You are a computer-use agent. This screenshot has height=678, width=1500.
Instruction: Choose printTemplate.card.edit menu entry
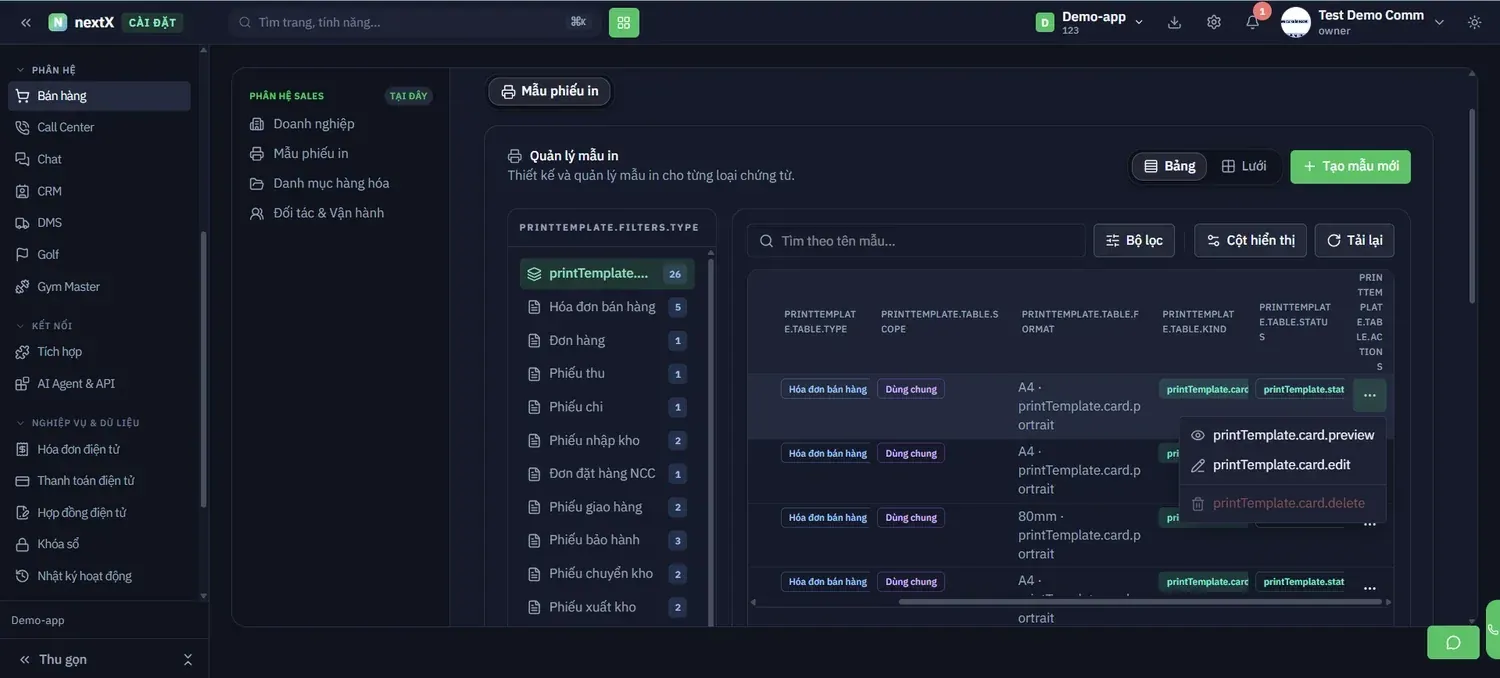[x=1283, y=465]
